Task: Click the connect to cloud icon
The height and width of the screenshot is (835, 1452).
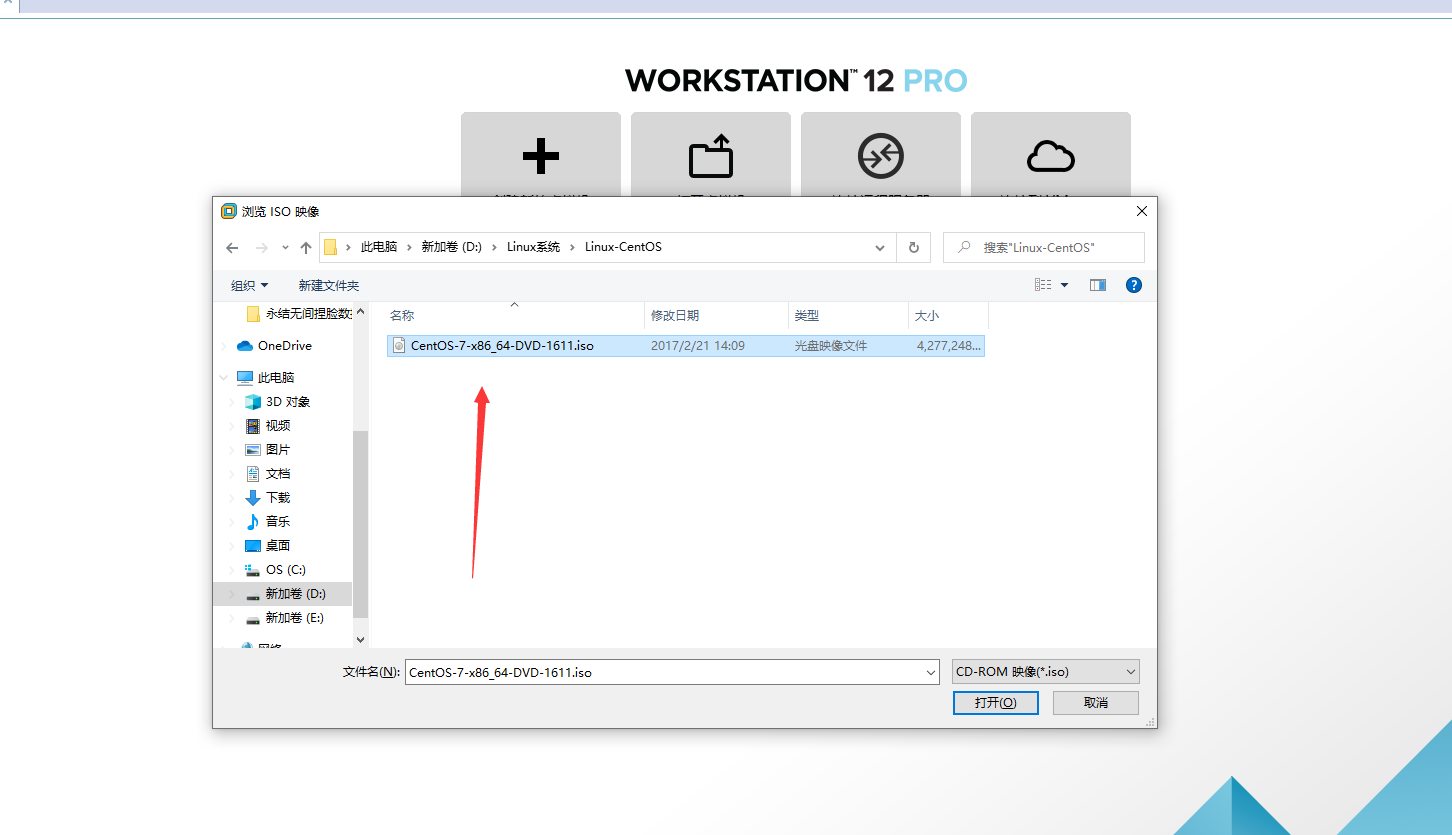Action: (1051, 156)
